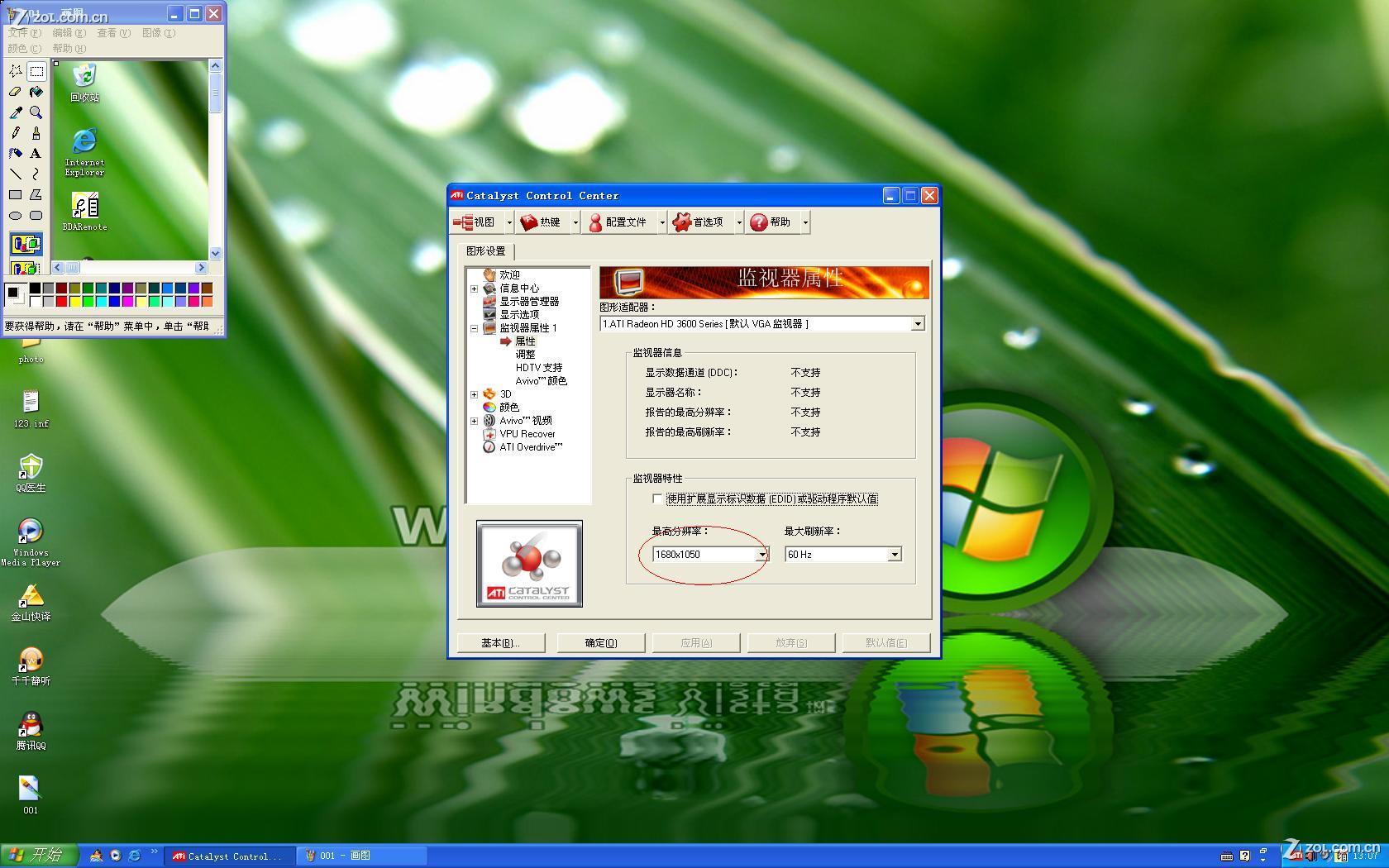Launch Internet Explorer from quick launch bar
This screenshot has height=868, width=1389.
point(135,856)
